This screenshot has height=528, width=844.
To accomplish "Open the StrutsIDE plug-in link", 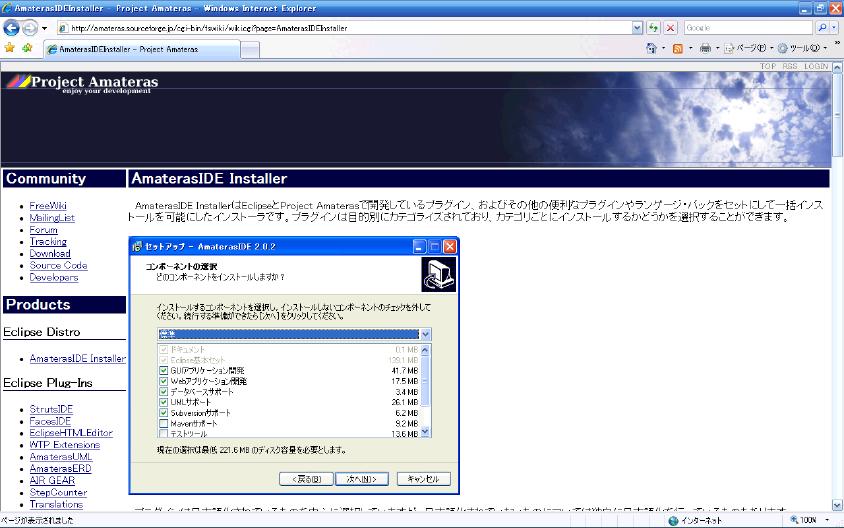I will [x=51, y=409].
